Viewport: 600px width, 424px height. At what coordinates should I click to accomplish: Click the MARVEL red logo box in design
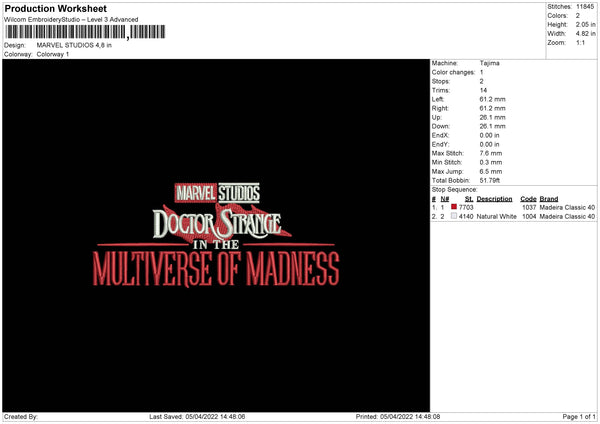(196, 193)
